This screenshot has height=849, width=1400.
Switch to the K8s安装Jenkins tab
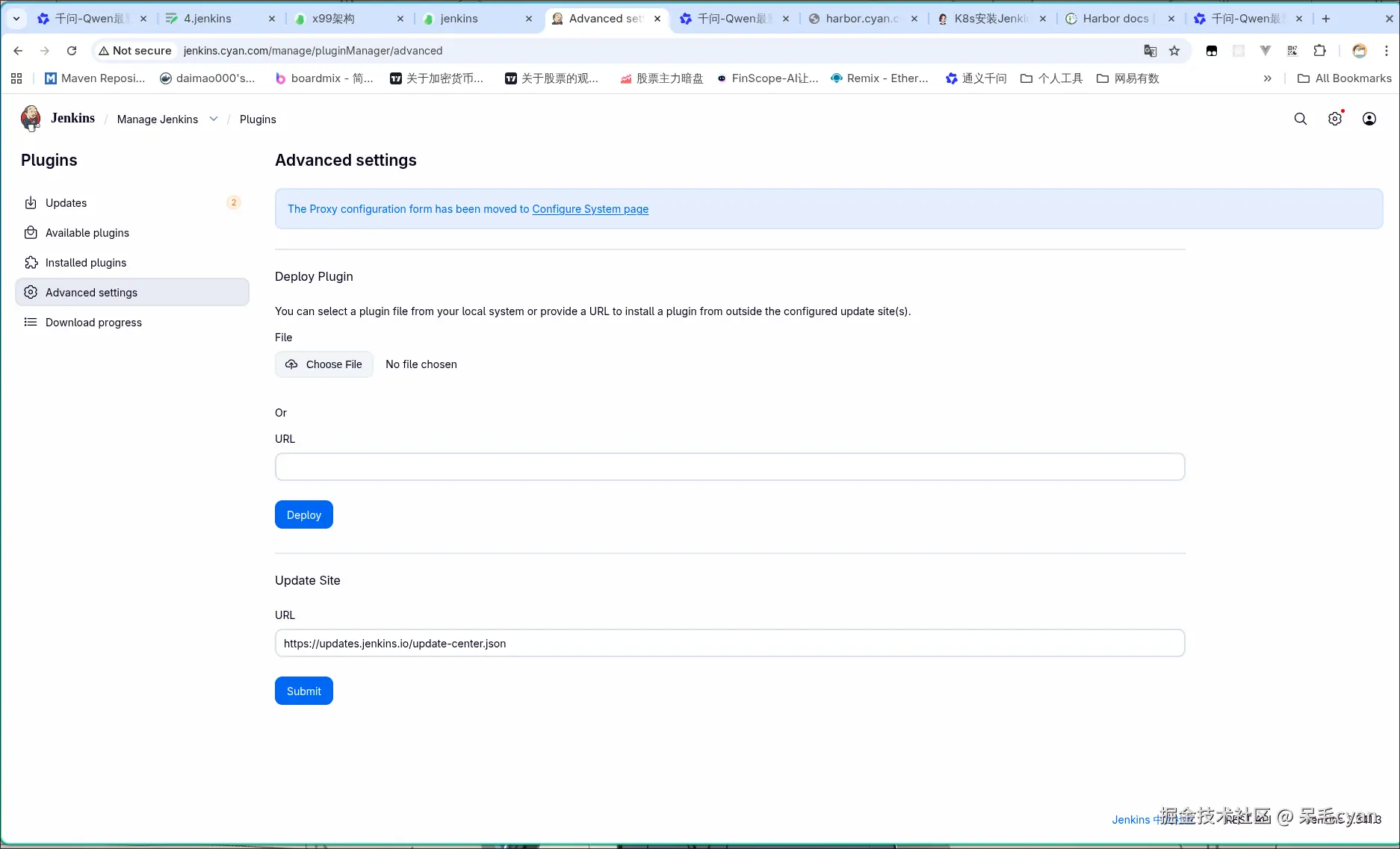coord(991,19)
